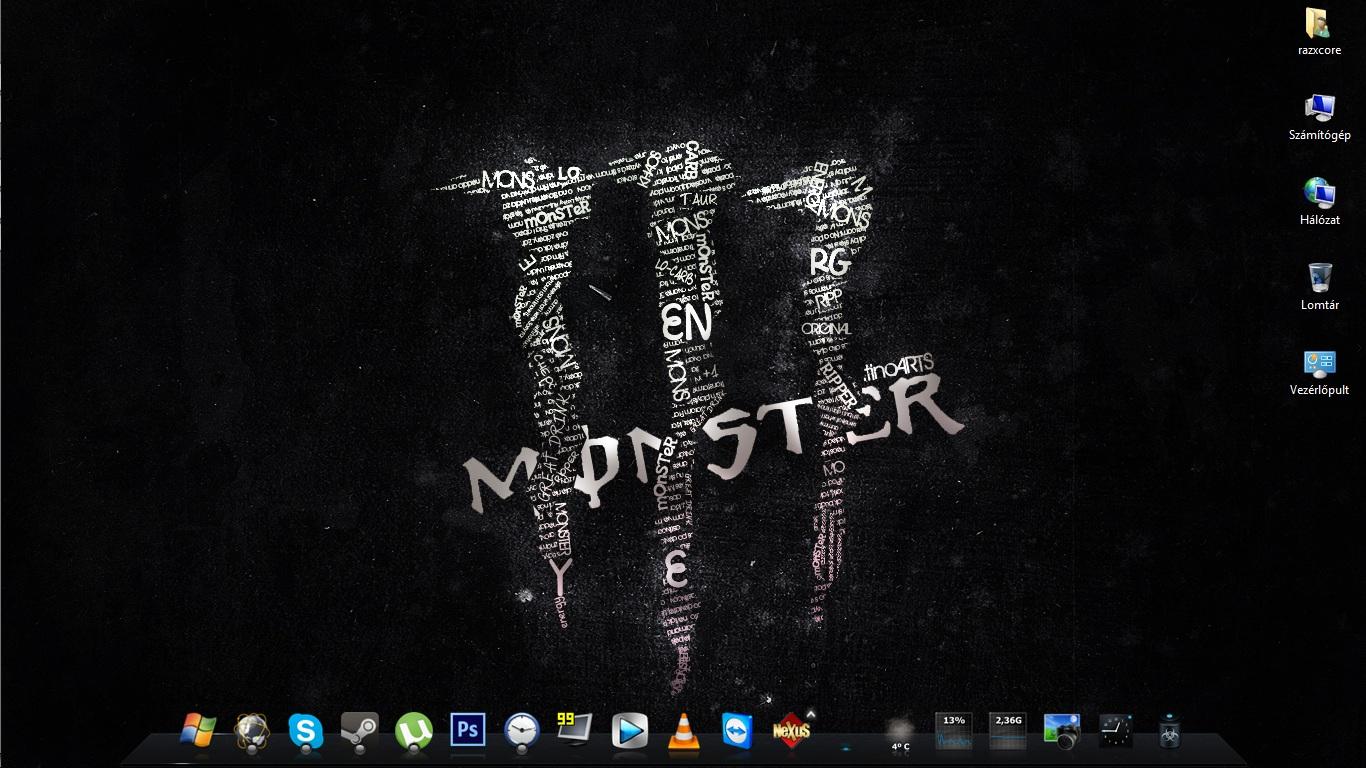Click the CPU meter showing 13%
The height and width of the screenshot is (768, 1366).
point(953,730)
